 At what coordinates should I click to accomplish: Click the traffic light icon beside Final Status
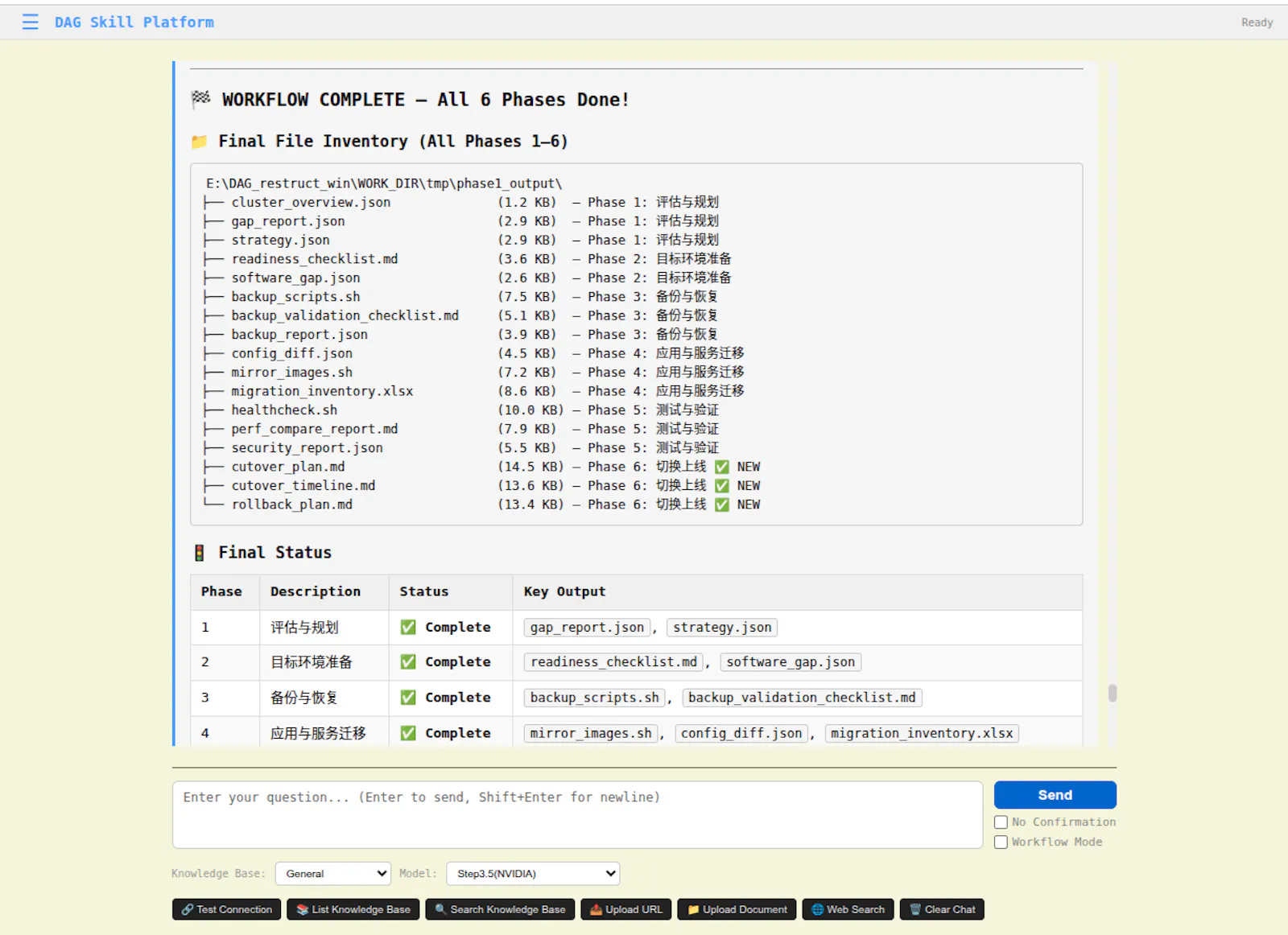(x=199, y=553)
